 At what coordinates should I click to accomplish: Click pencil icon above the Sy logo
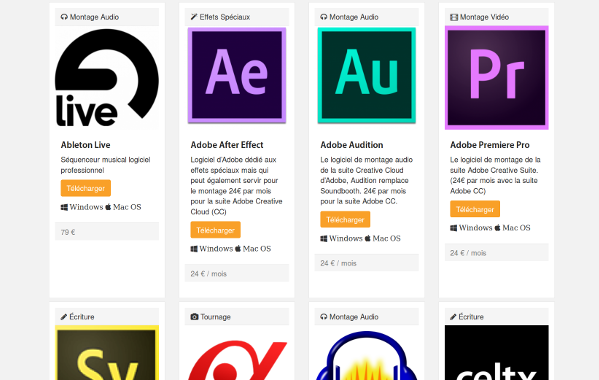64,317
